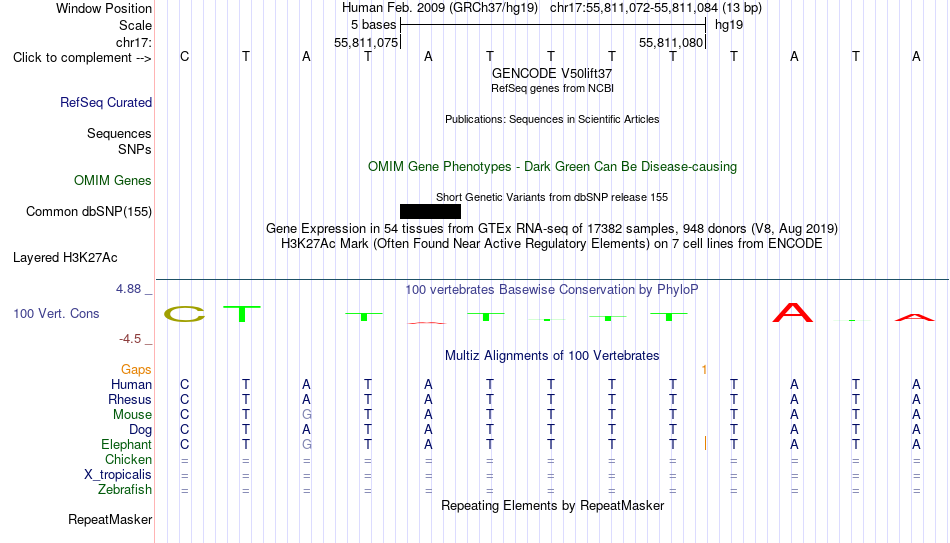Click Multiz Alignments of 100 Vertebrates title
950x543 pixels.
552,356
